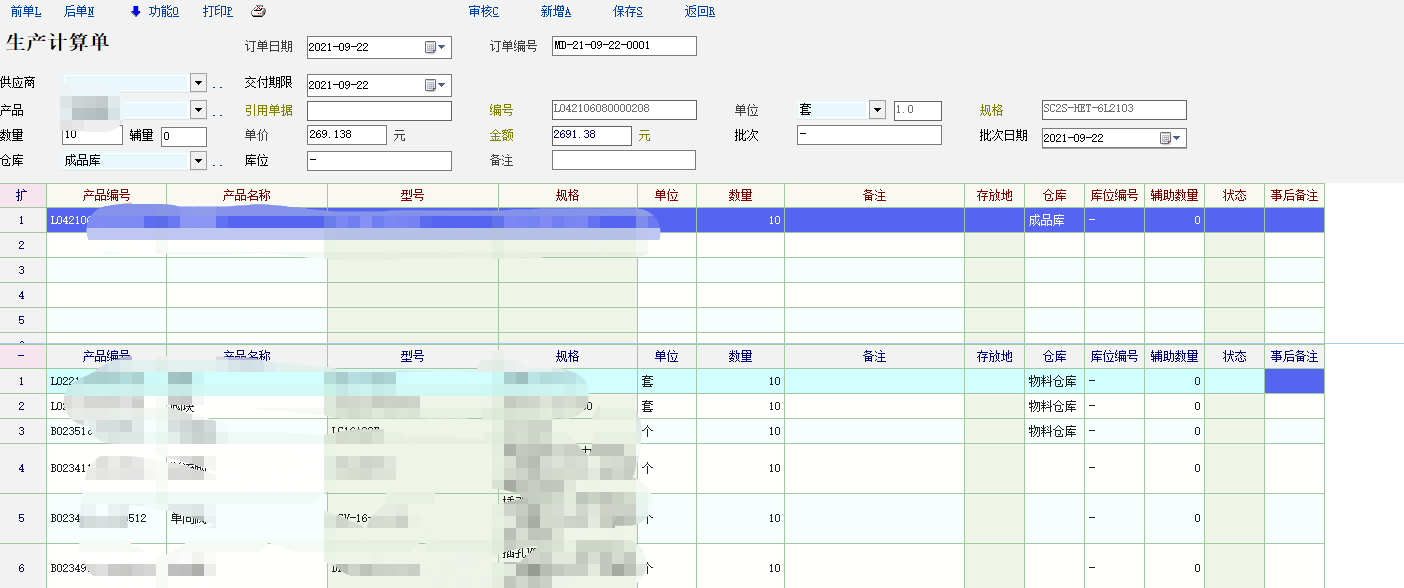Click the blue down-arrow 功能 icon
This screenshot has width=1404, height=588.
coord(136,12)
